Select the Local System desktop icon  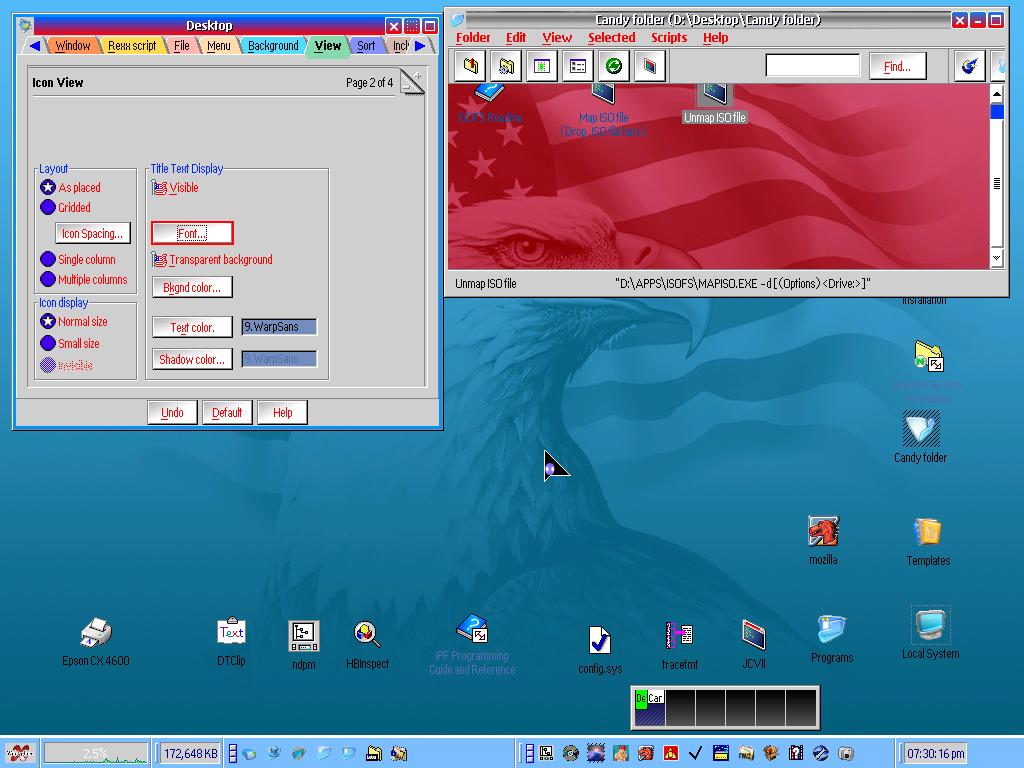coord(930,626)
